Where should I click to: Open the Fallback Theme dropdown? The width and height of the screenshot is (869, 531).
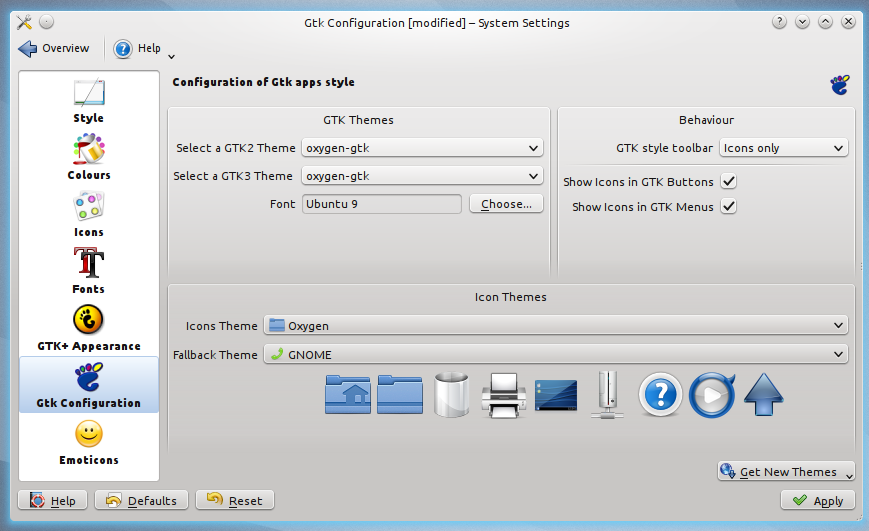click(555, 354)
